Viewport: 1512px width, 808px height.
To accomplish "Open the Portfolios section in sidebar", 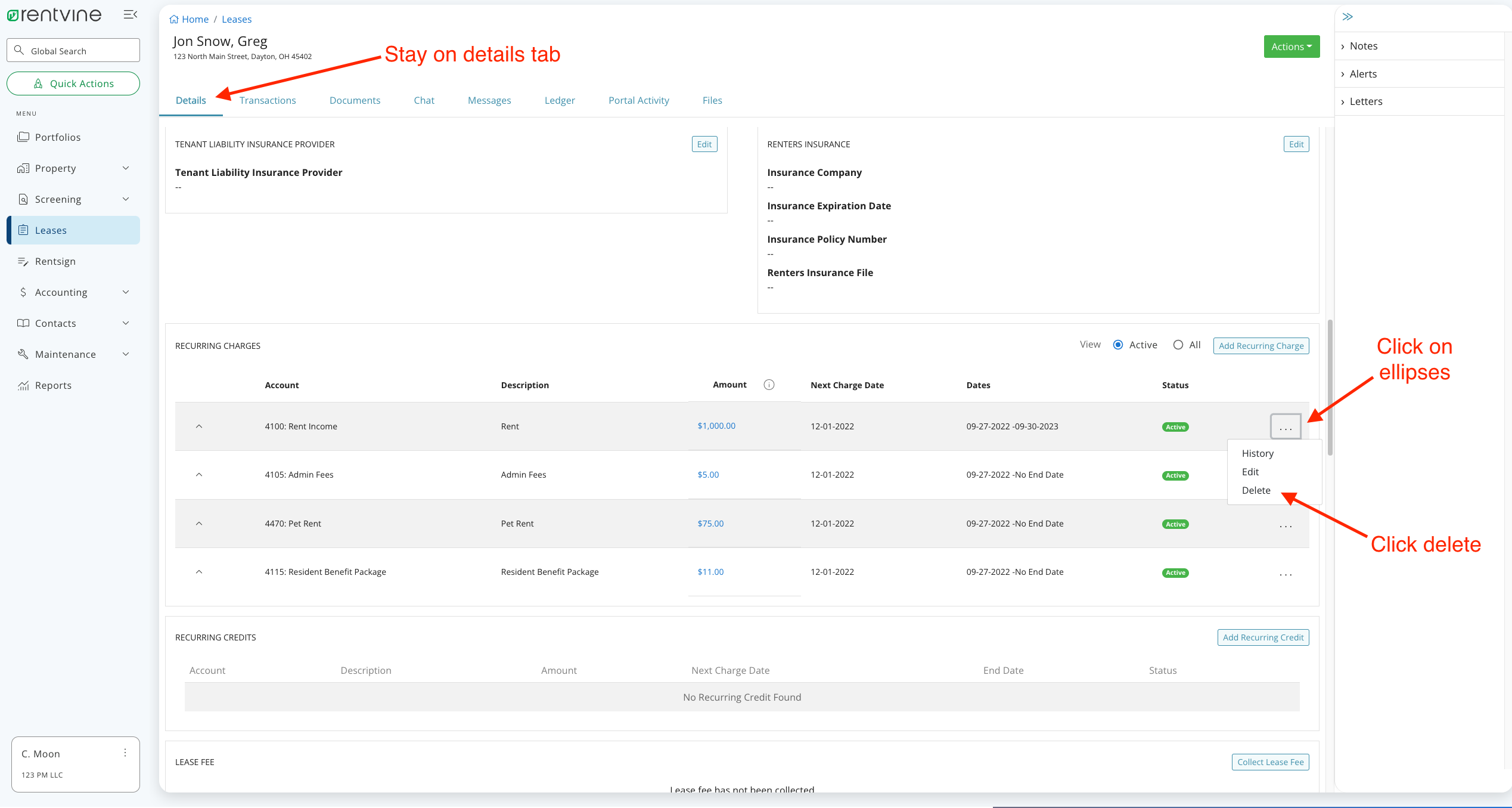I will (58, 137).
